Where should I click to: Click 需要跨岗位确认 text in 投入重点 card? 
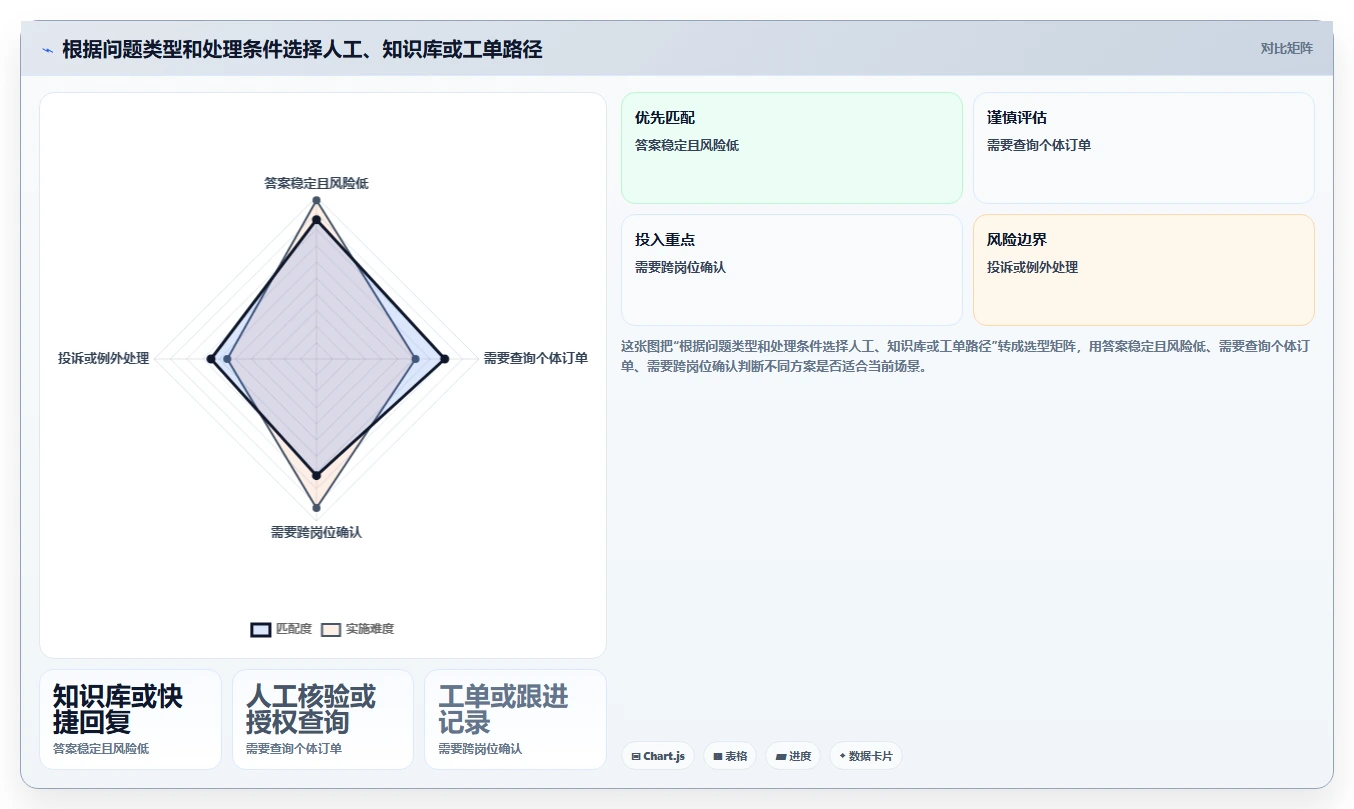click(680, 267)
